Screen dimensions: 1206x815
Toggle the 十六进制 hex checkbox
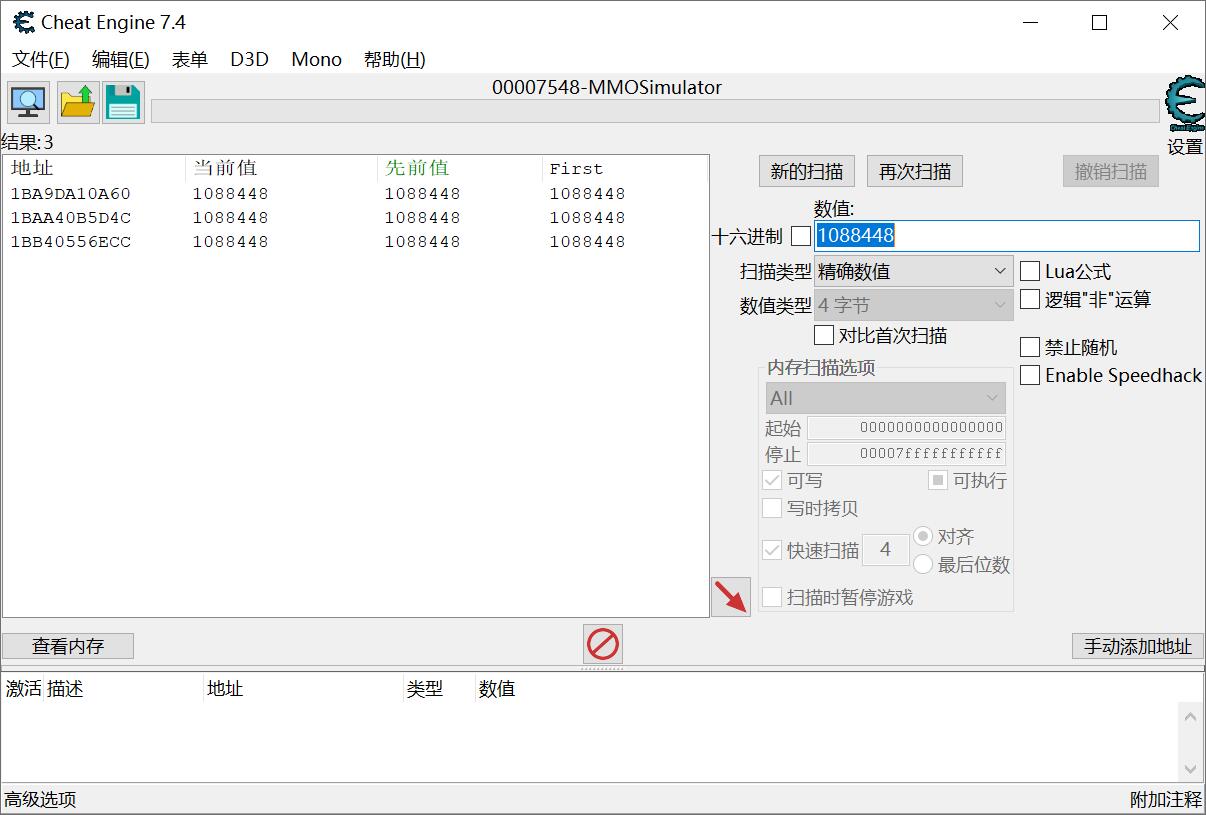pyautogui.click(x=801, y=237)
